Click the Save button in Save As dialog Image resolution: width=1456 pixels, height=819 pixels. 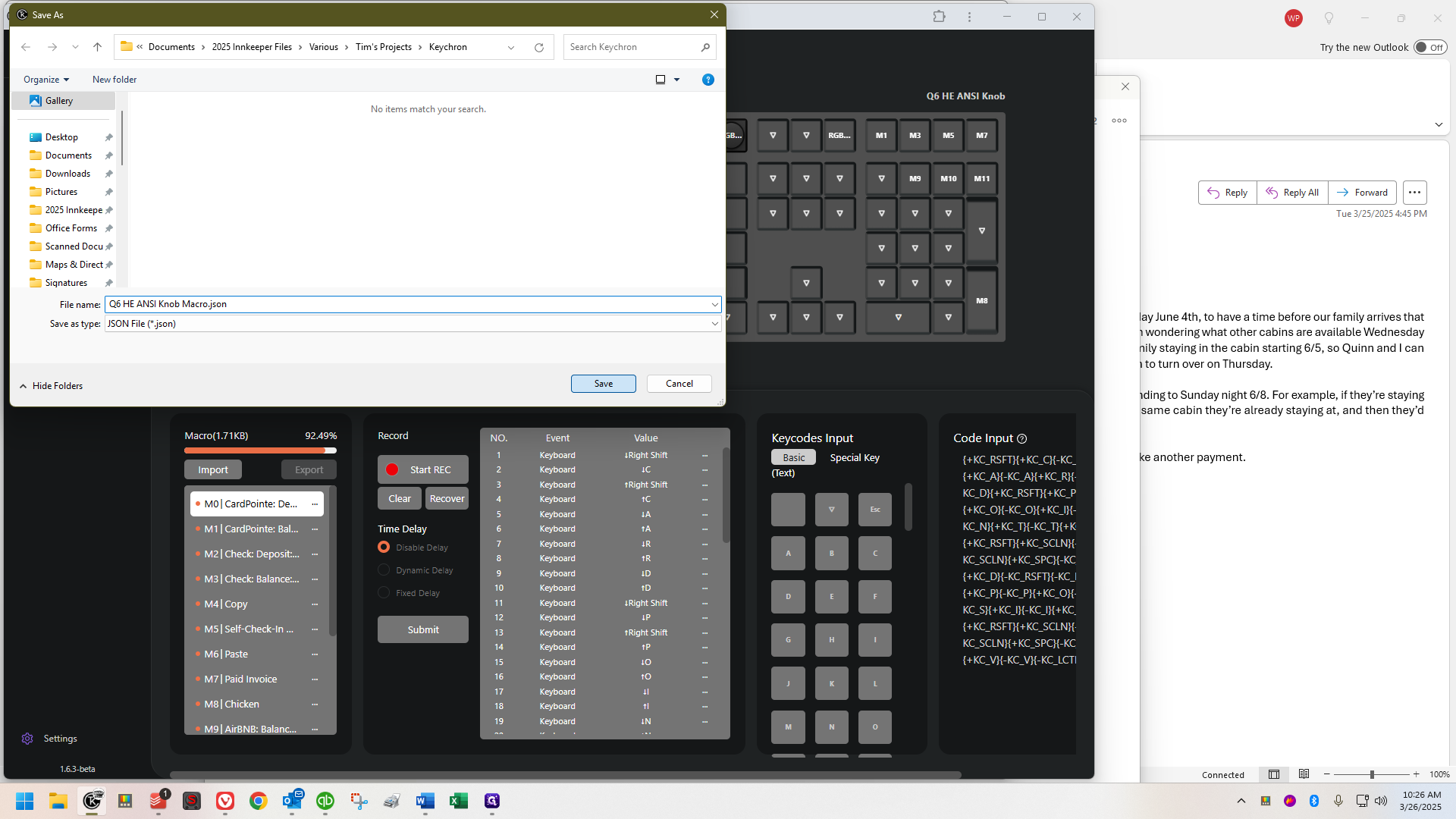pyautogui.click(x=603, y=384)
